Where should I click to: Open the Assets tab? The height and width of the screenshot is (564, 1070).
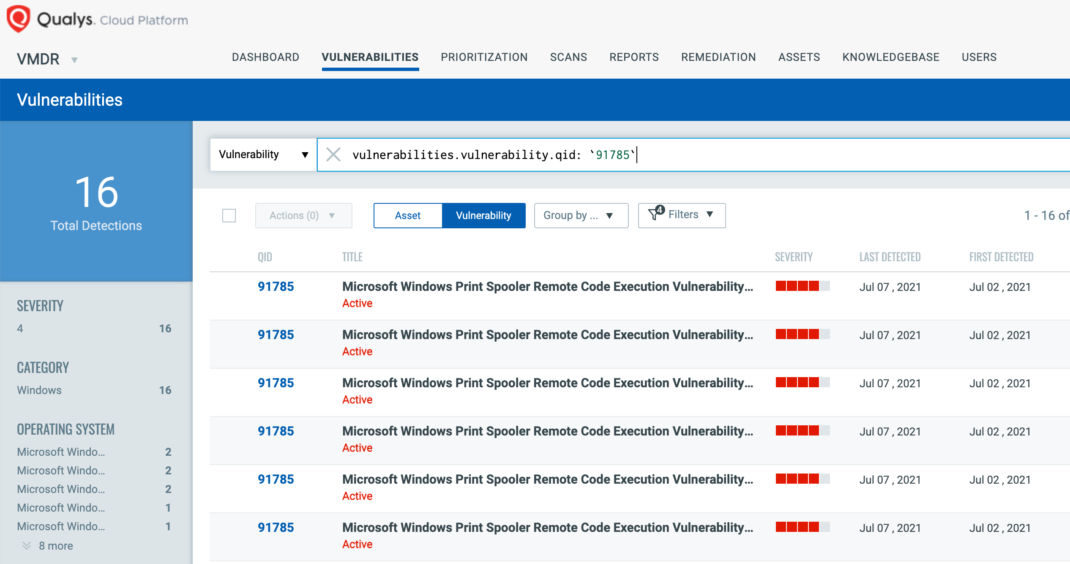click(799, 57)
